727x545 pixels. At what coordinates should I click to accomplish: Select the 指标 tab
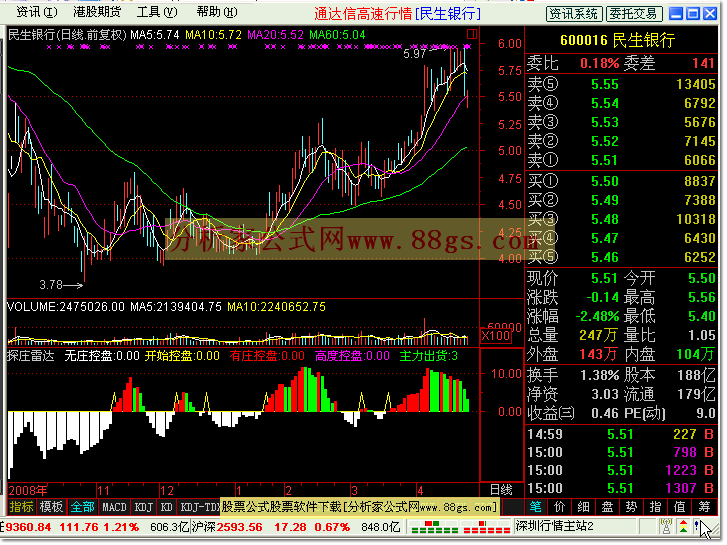22,507
